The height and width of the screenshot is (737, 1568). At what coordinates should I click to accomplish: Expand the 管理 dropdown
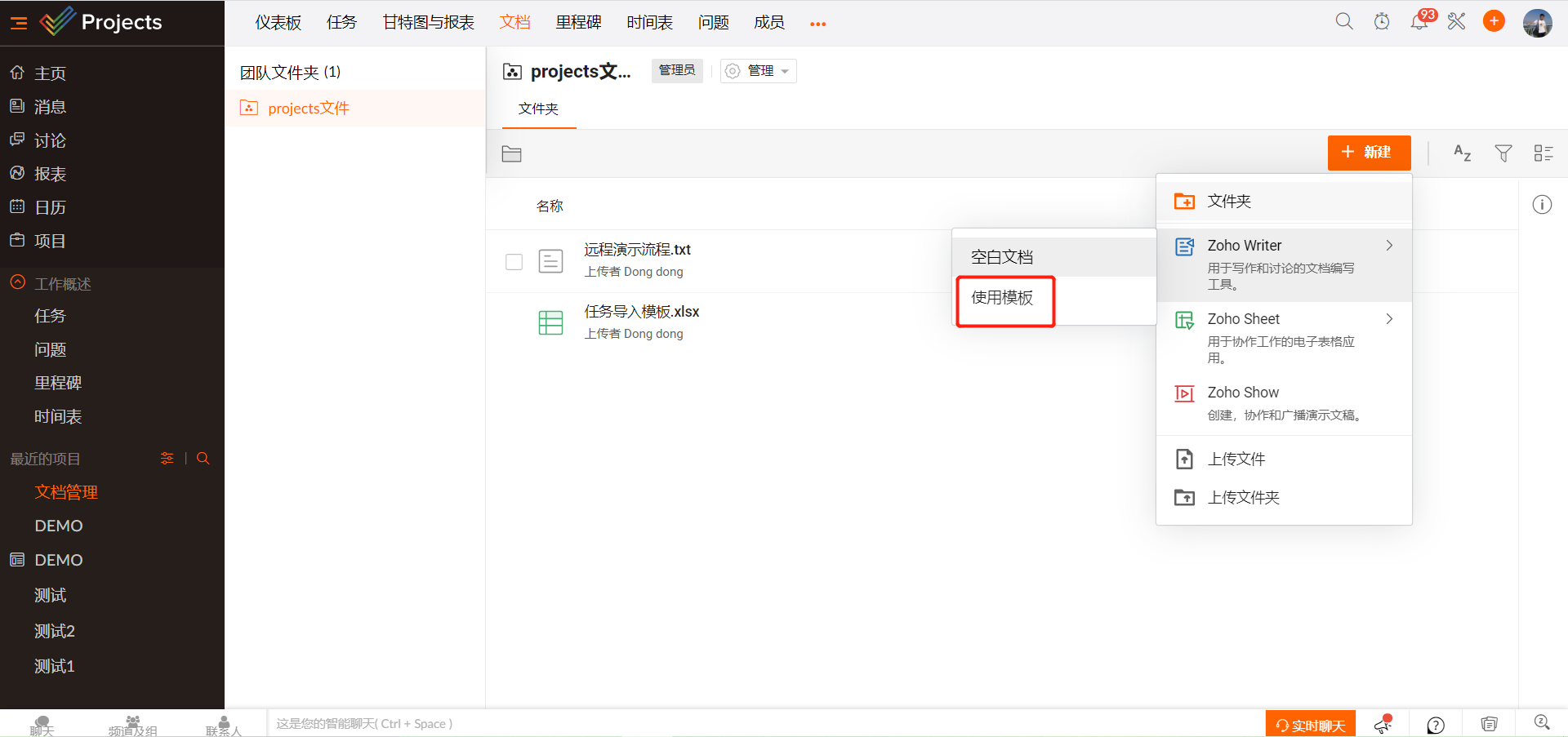pyautogui.click(x=759, y=71)
